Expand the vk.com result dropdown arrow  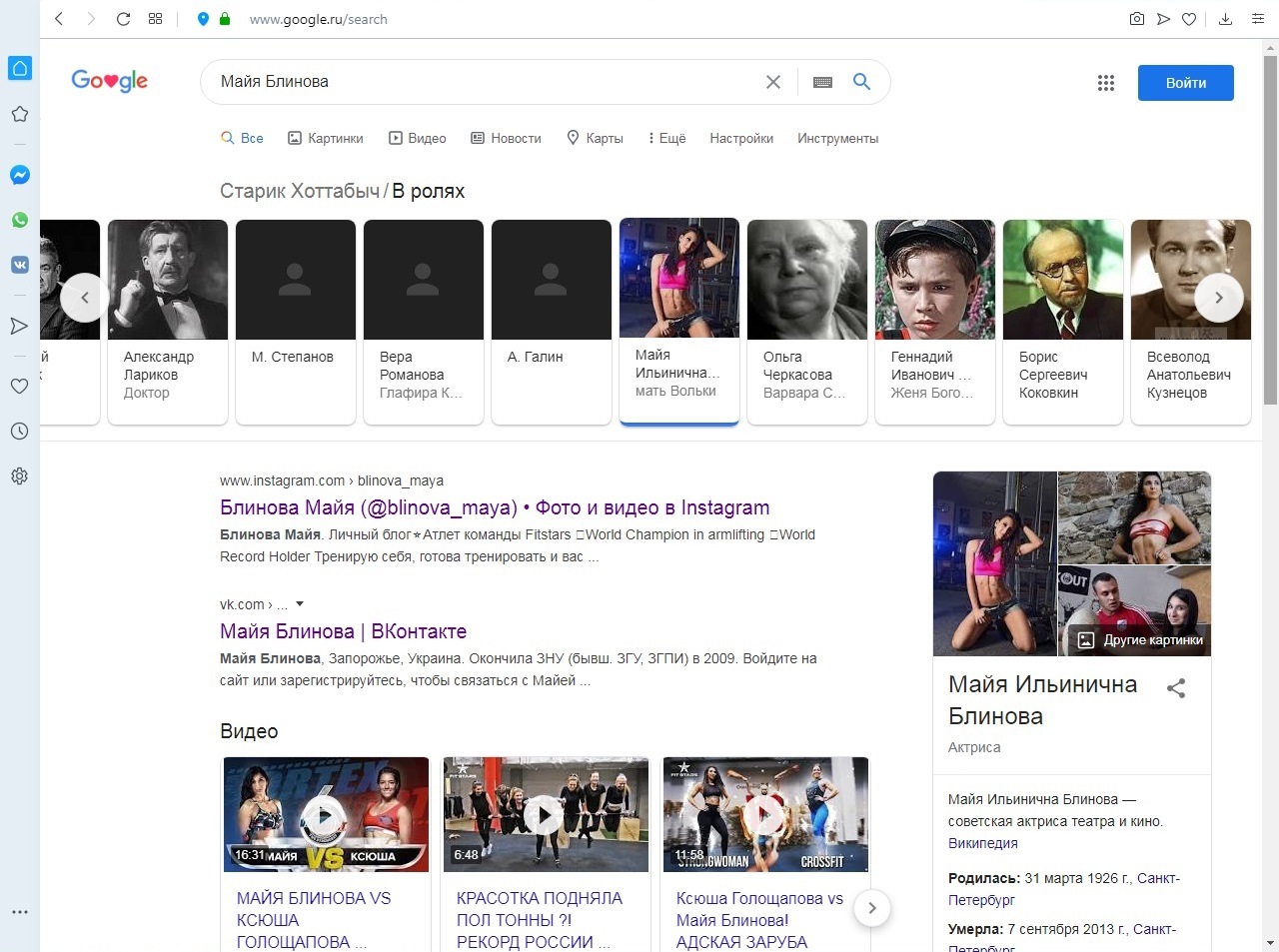tap(300, 604)
